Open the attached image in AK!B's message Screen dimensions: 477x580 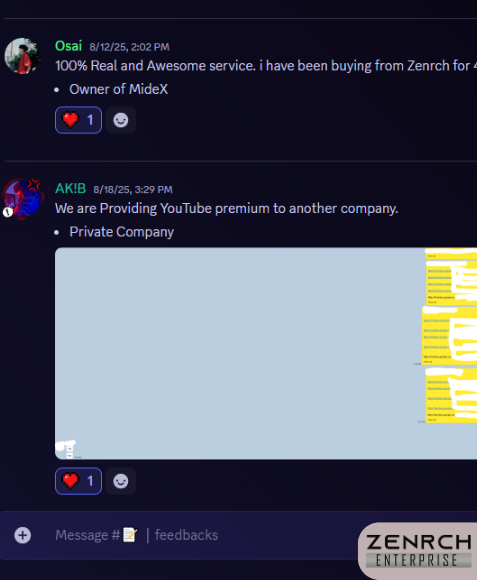click(x=266, y=353)
